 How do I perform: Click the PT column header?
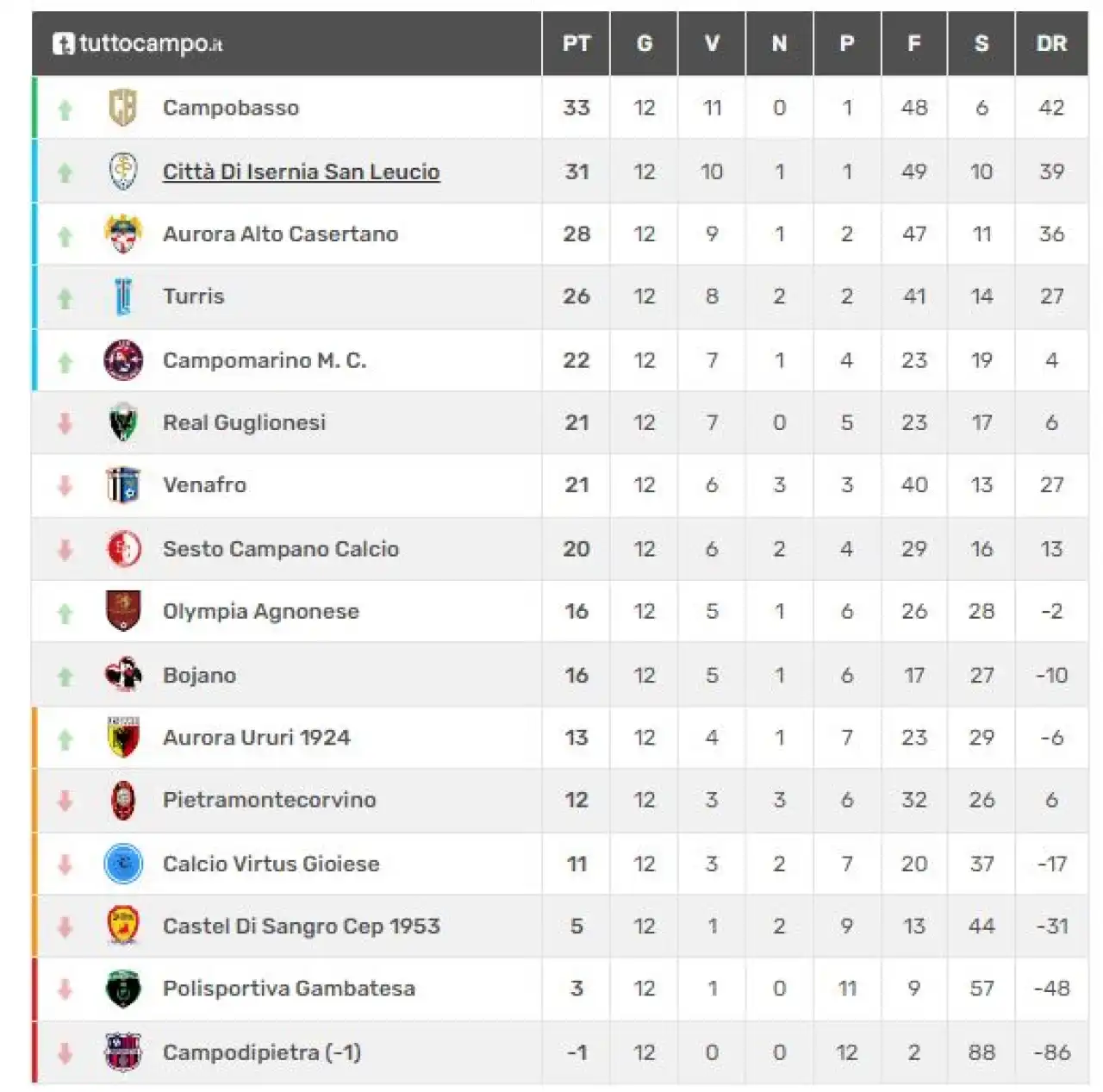[x=576, y=43]
